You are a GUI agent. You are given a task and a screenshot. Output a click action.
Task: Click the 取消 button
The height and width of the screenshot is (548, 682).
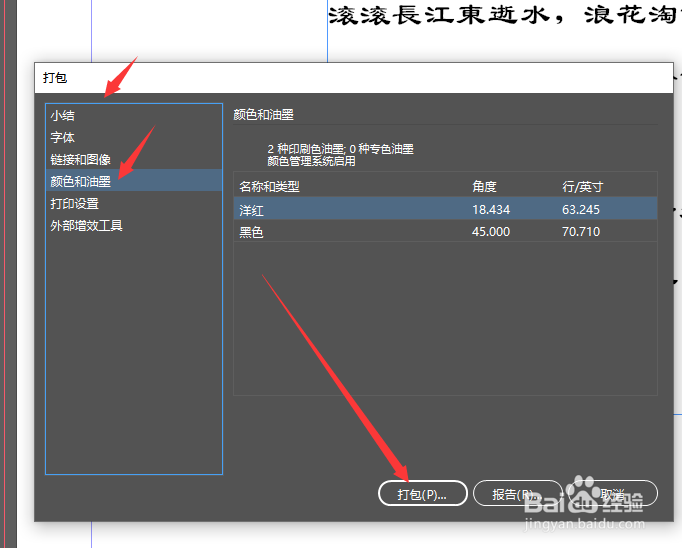point(612,493)
